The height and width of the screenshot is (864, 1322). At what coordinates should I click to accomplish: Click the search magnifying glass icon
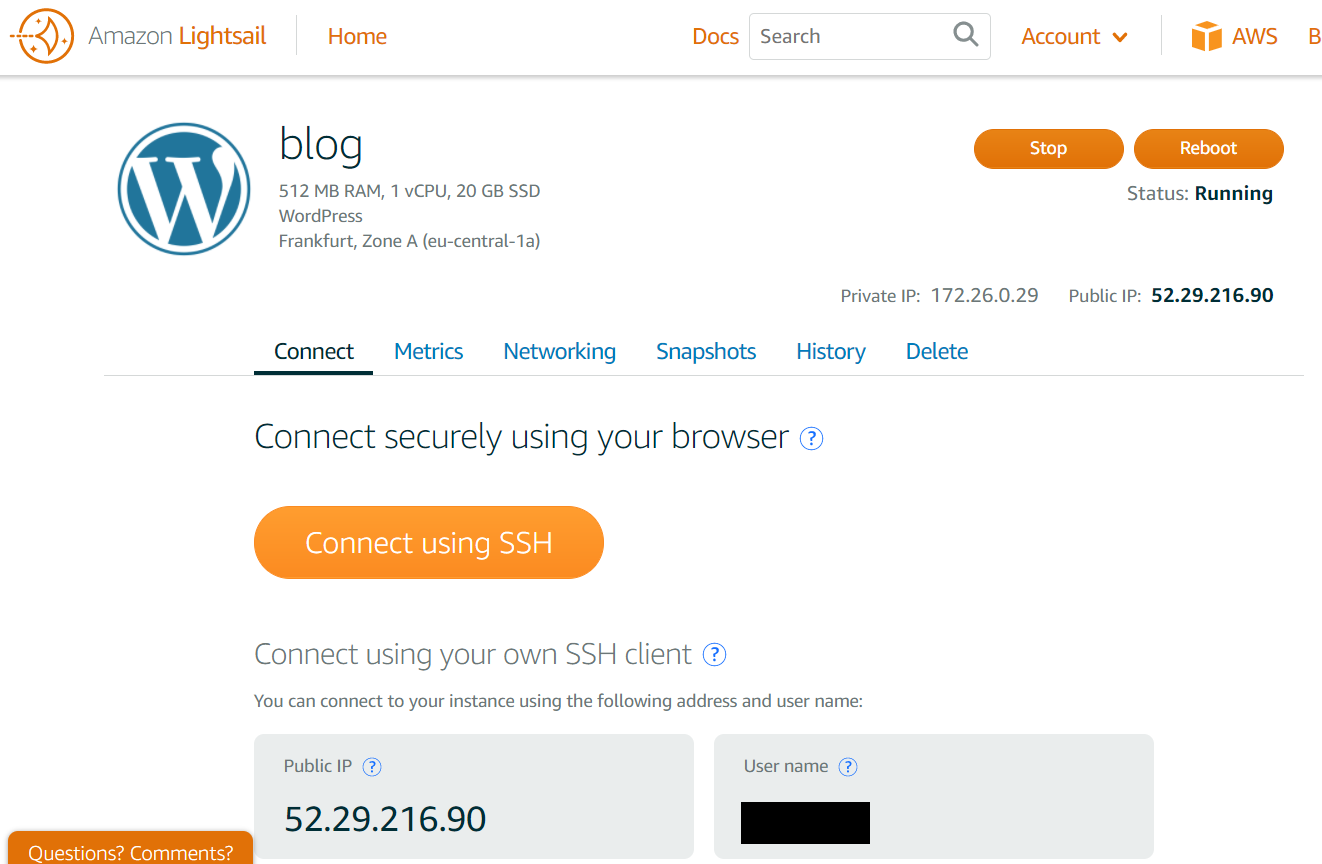pyautogui.click(x=965, y=36)
